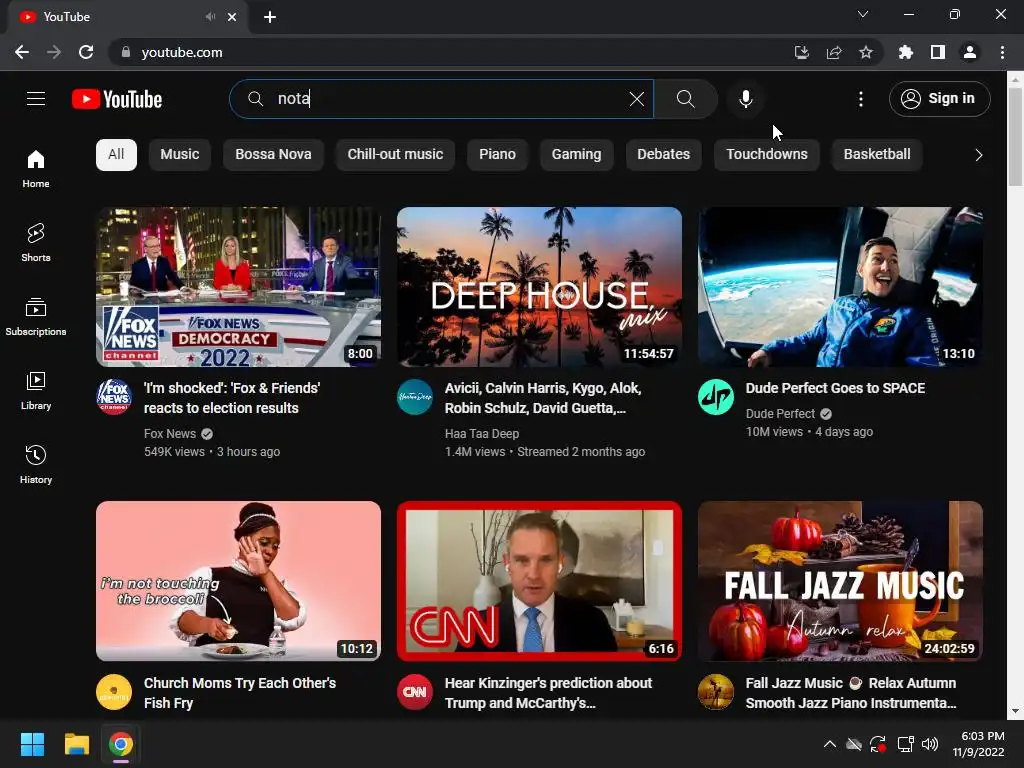Select the Basketball filter chip

(x=876, y=155)
